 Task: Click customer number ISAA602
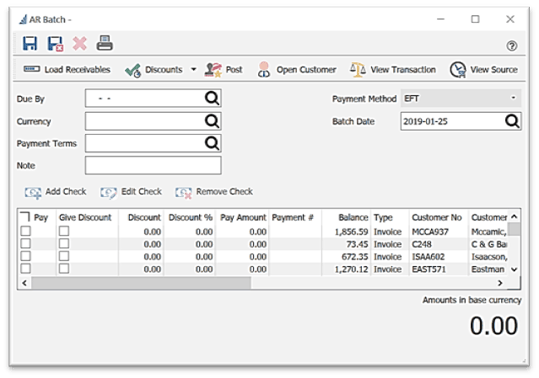coord(428,257)
